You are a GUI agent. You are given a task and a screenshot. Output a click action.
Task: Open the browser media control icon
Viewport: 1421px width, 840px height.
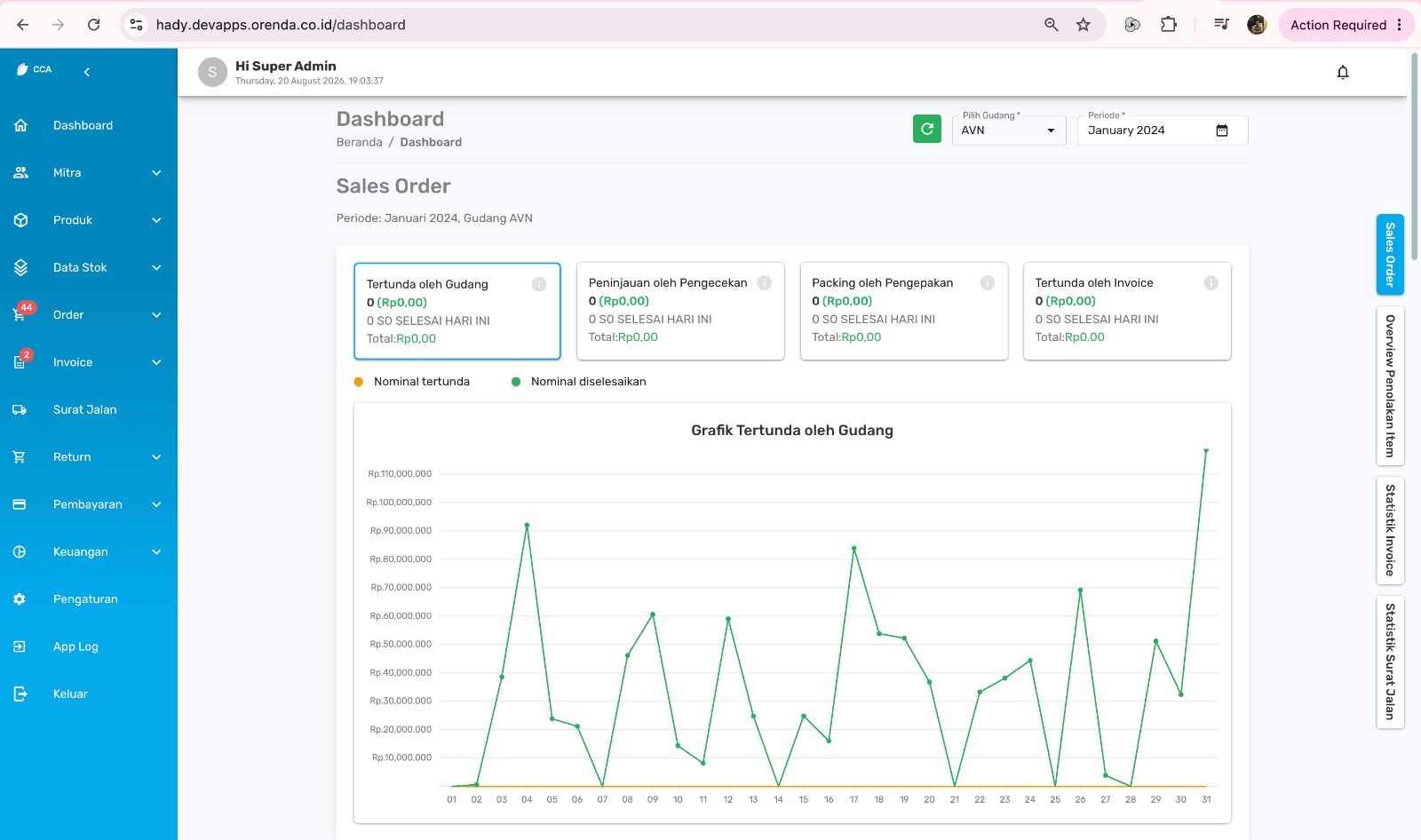pos(1222,25)
